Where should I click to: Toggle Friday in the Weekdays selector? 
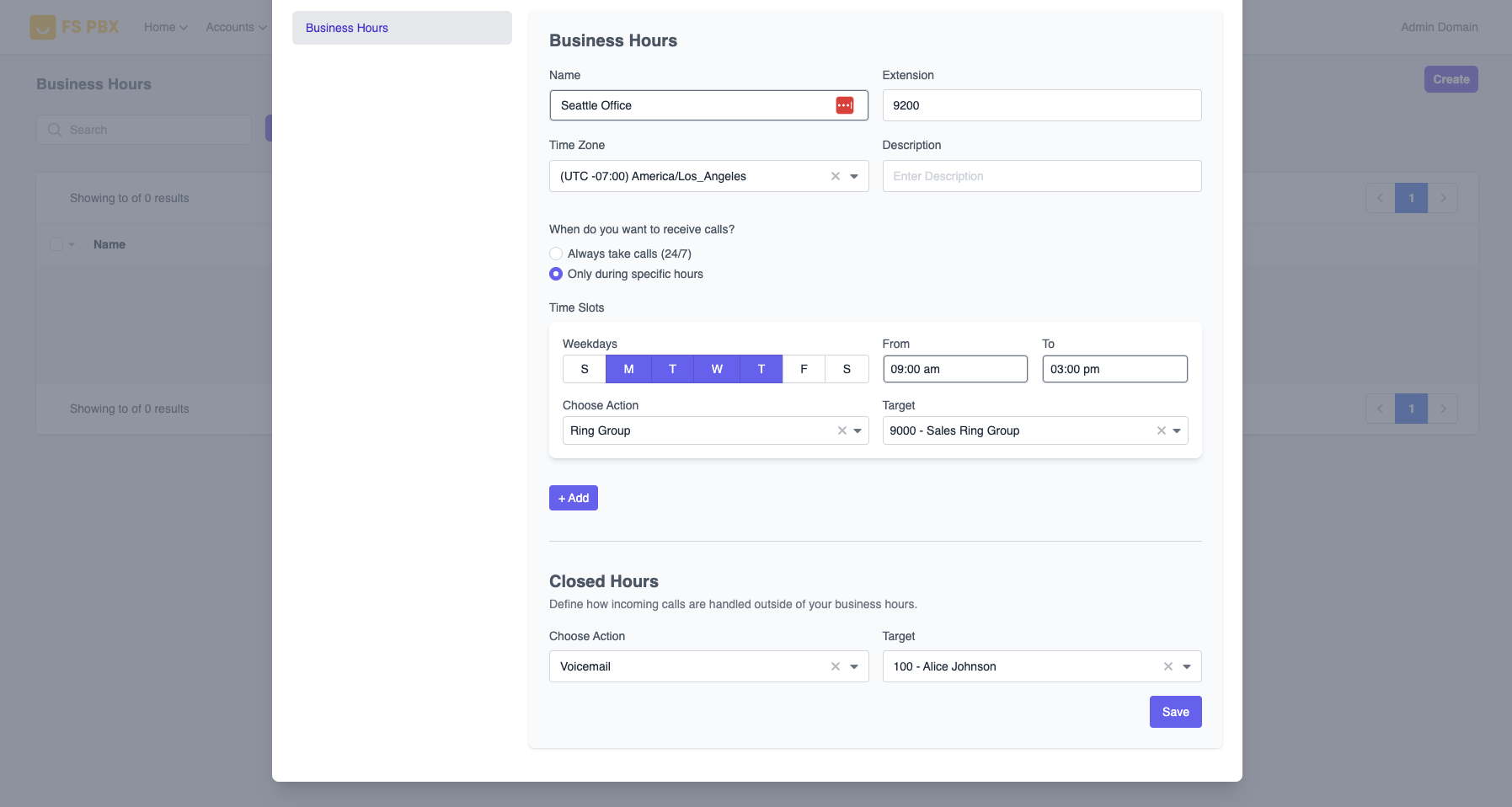tap(804, 369)
